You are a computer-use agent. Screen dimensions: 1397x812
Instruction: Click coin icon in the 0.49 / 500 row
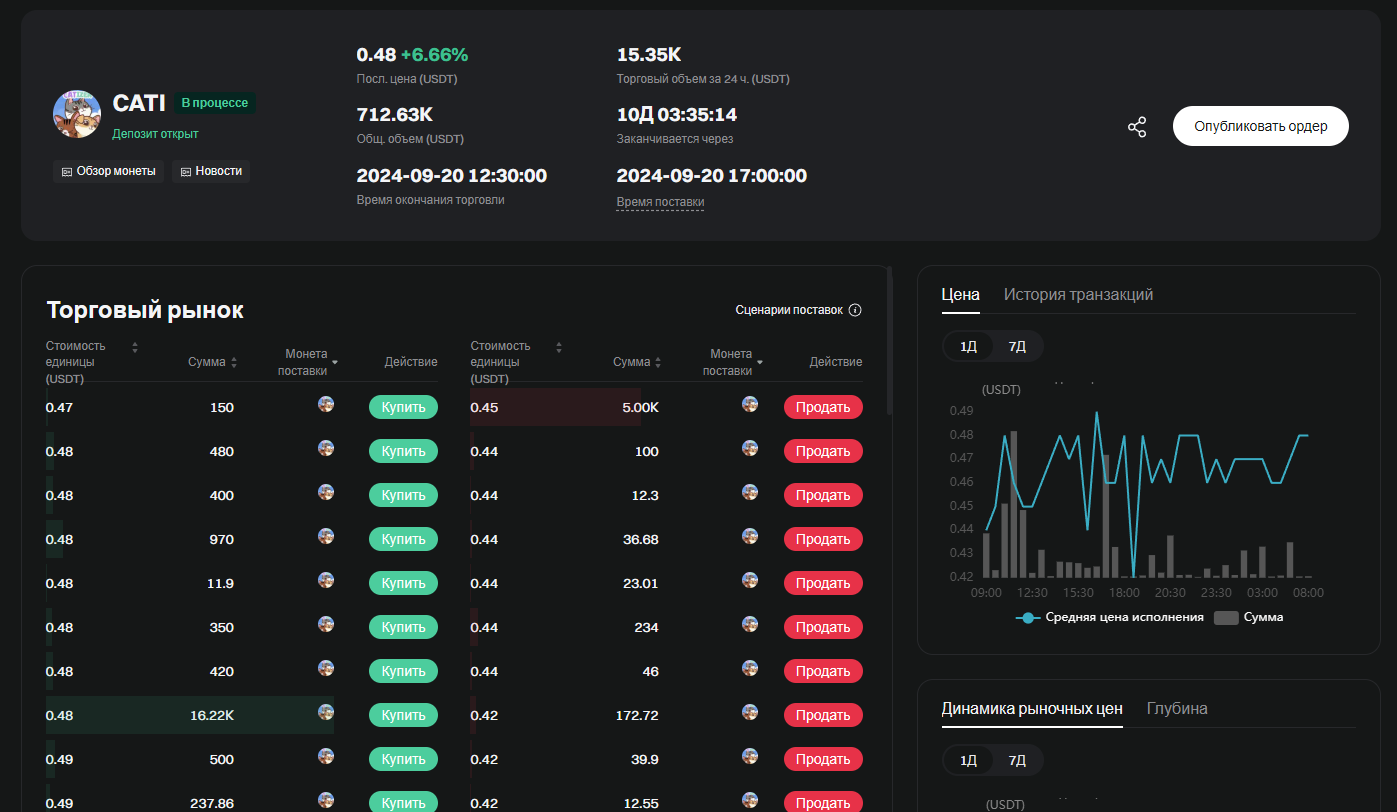[x=326, y=756]
